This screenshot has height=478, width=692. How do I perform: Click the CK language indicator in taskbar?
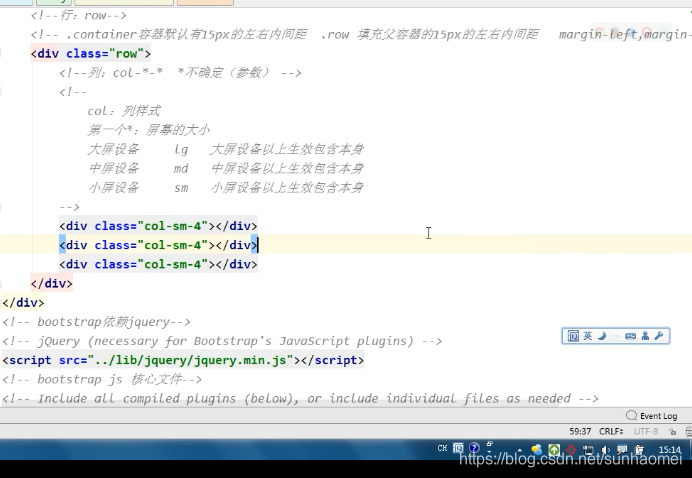[x=442, y=448]
